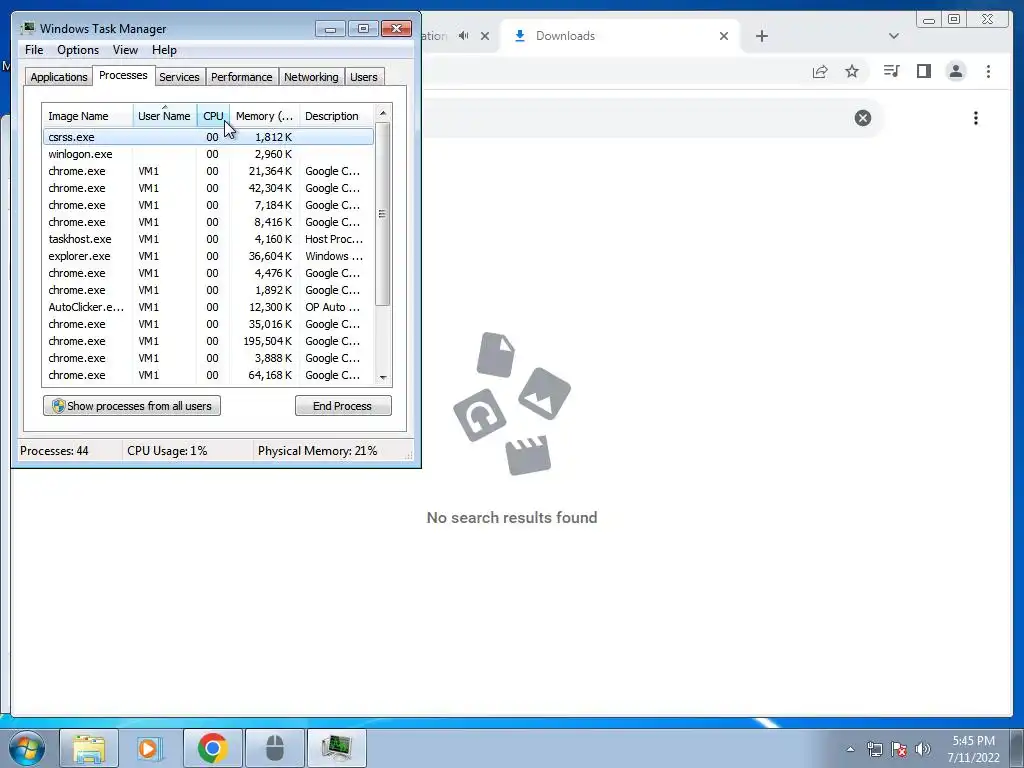Select chrome.exe using 195,504 K memory
The image size is (1024, 768).
tap(208, 341)
